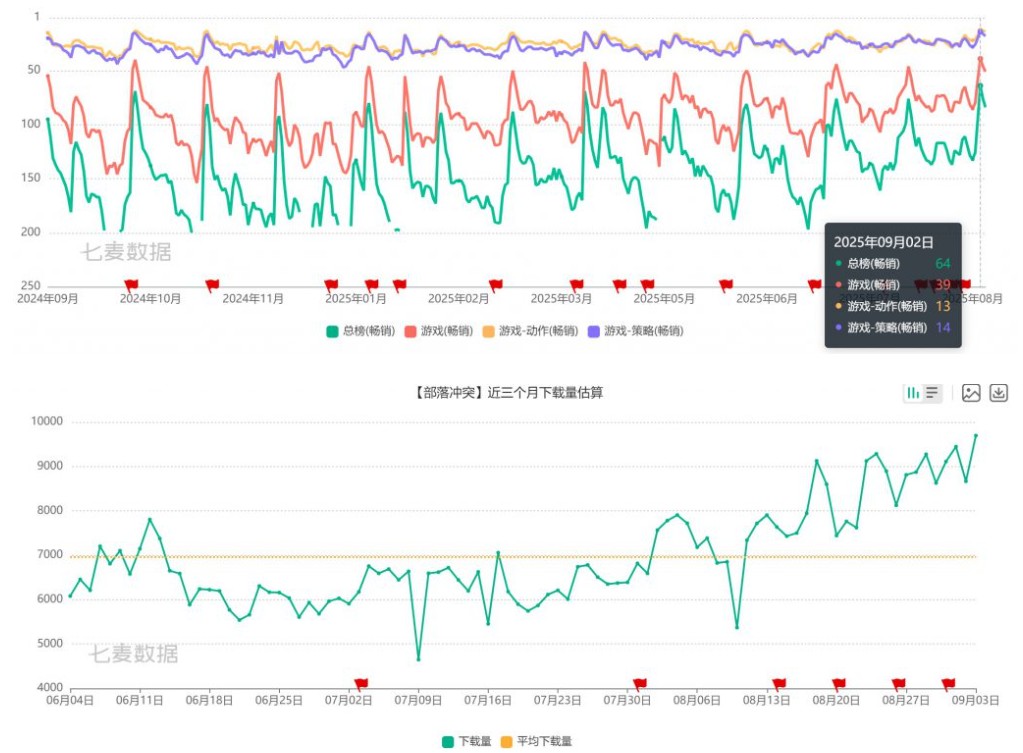1023x753 pixels.
Task: Click the red flag at 07月02日
Action: (x=361, y=684)
